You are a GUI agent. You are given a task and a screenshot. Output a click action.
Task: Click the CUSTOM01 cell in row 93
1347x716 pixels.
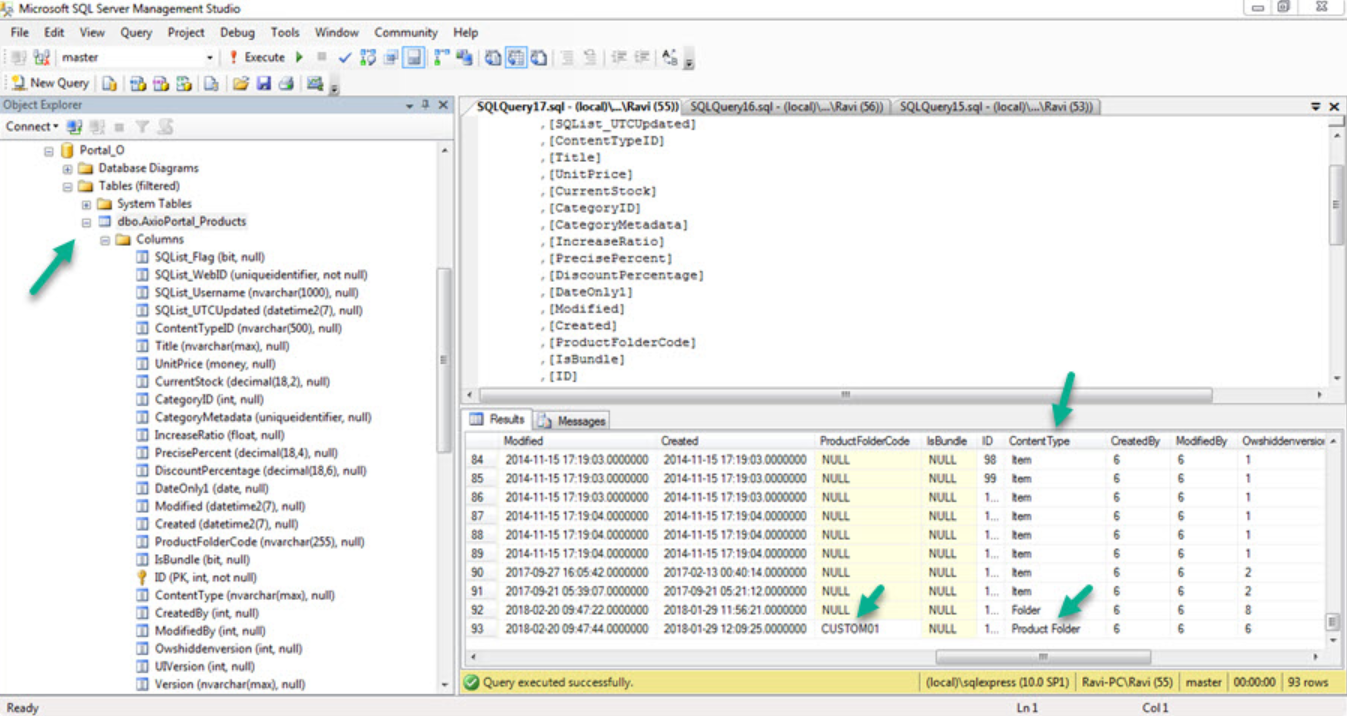(x=869, y=629)
